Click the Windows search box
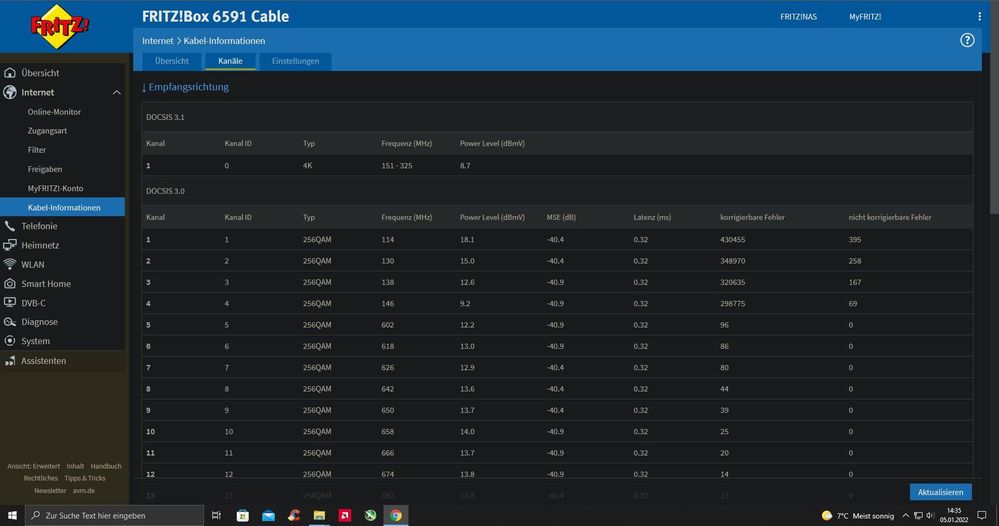The width and height of the screenshot is (999, 526). coord(115,515)
